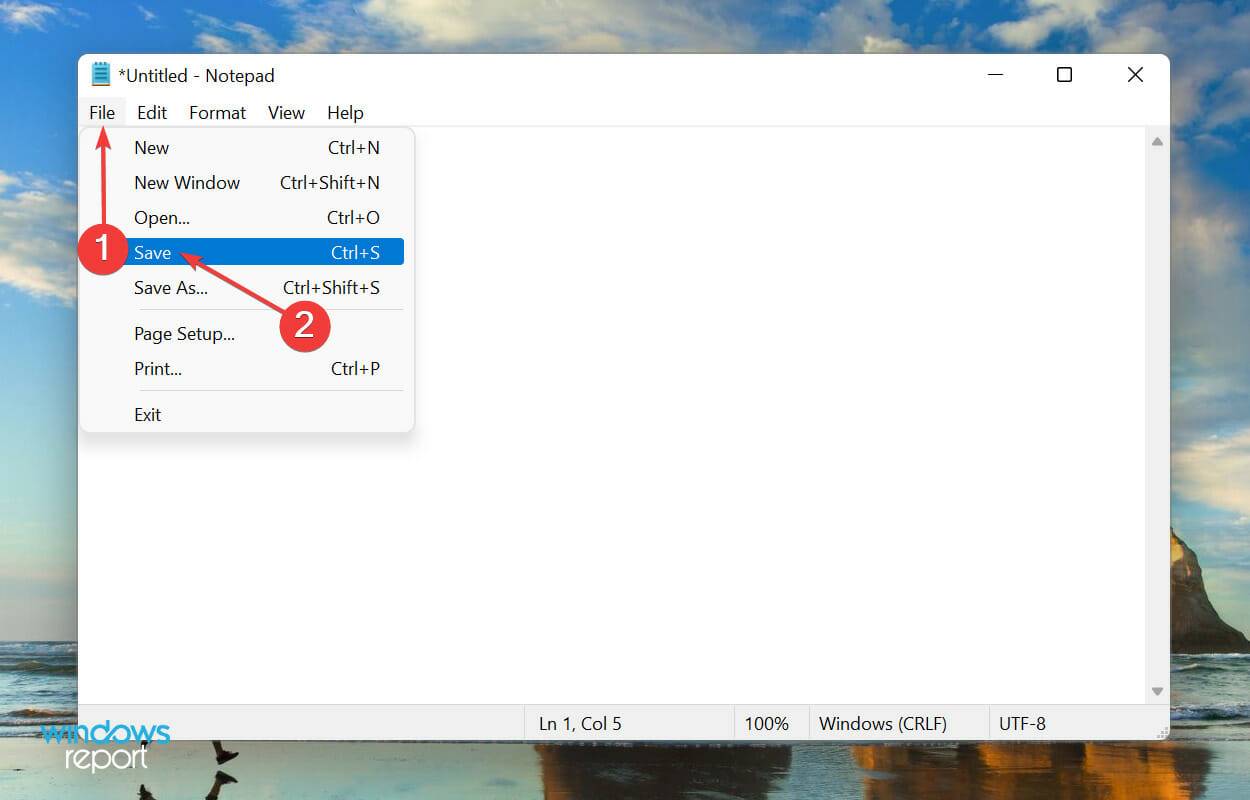Click the Ln 1, Col 5 cursor position indicator
This screenshot has width=1250, height=800.
(x=580, y=723)
